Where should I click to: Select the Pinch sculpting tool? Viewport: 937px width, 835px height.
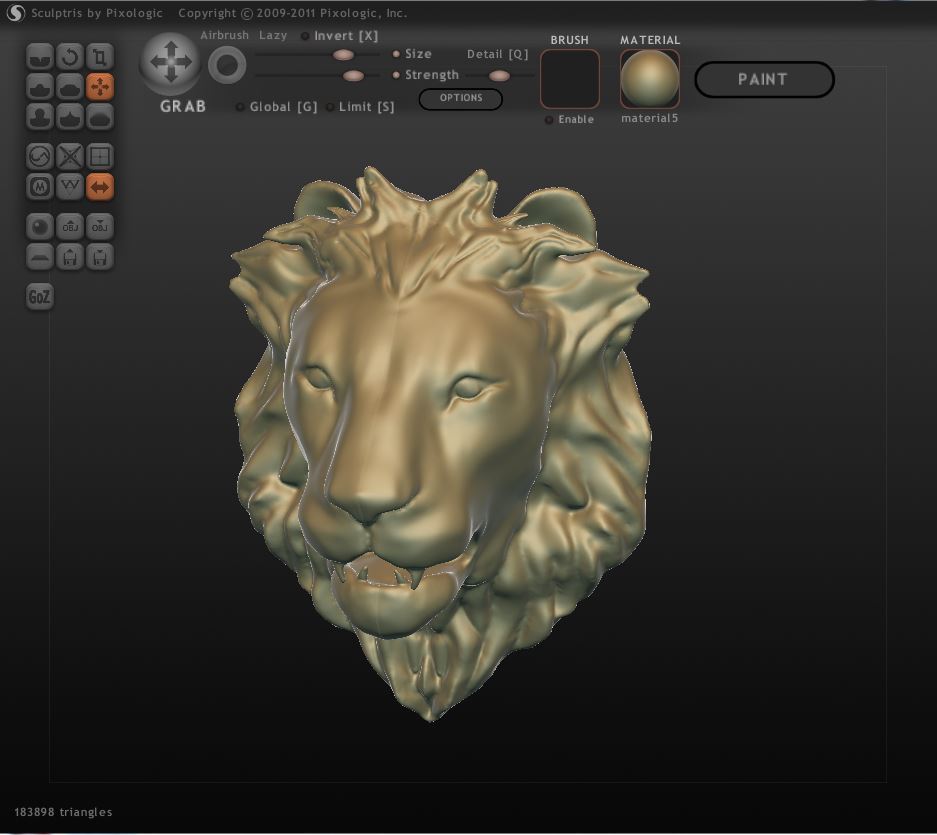pyautogui.click(x=70, y=117)
